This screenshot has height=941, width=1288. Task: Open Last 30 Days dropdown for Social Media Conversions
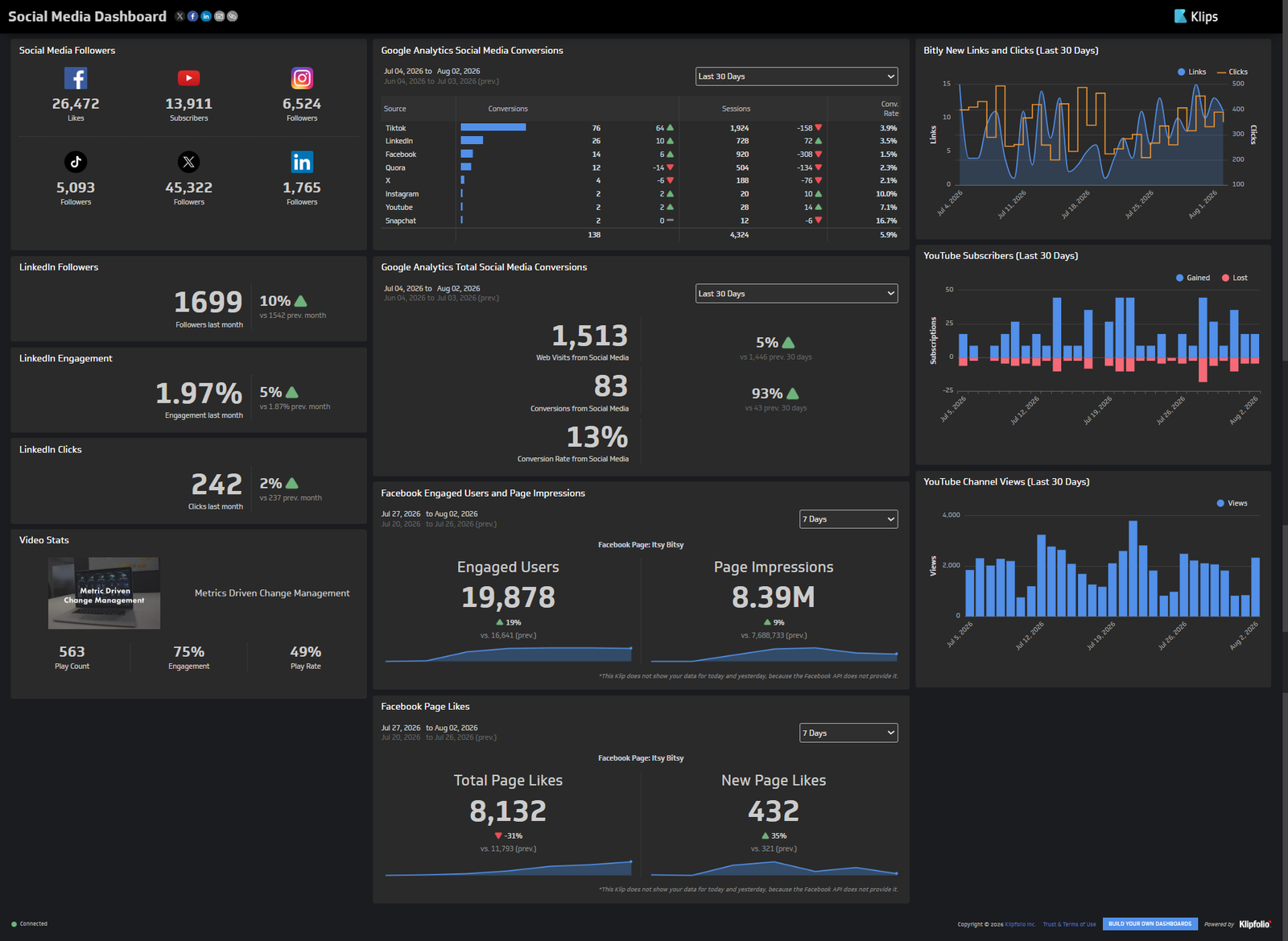pos(796,76)
